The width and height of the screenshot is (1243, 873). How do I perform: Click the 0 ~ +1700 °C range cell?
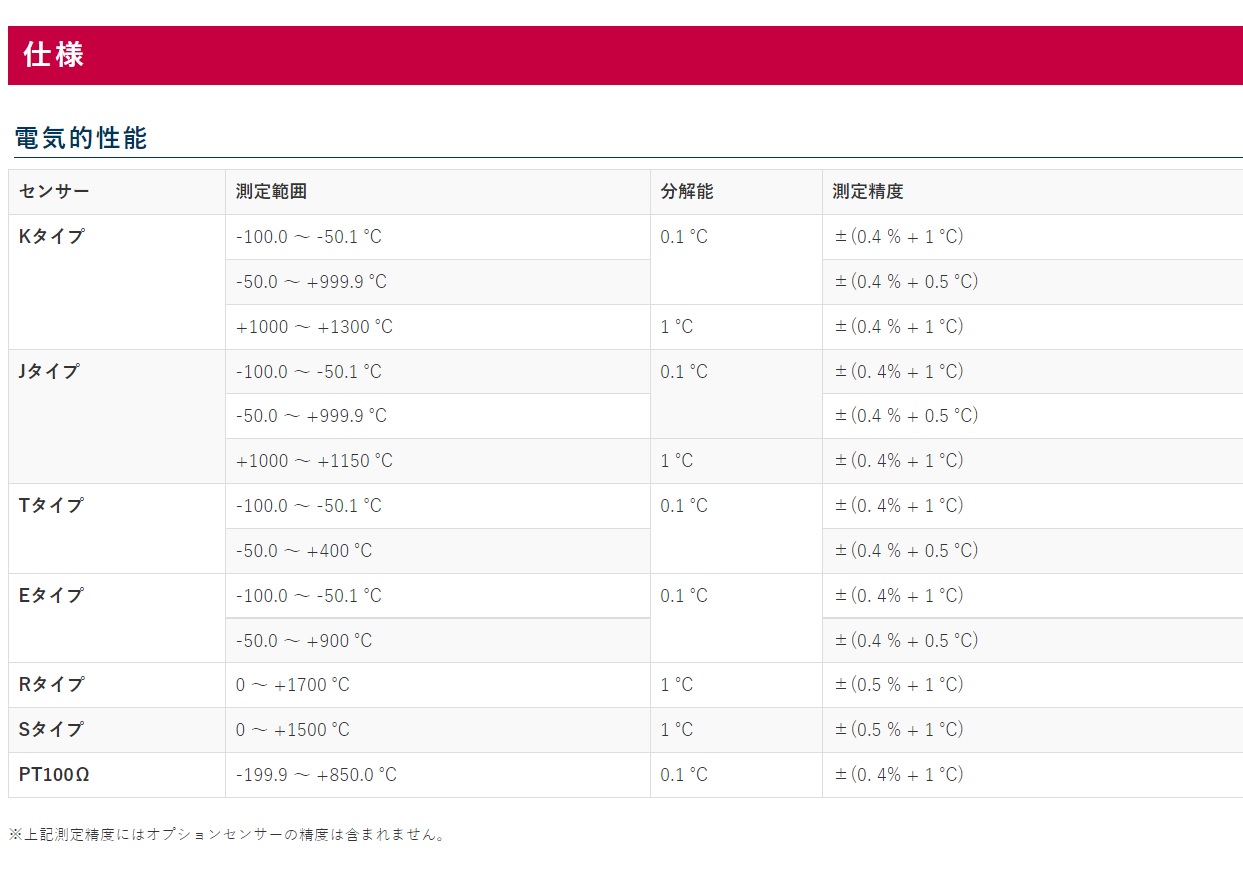coord(293,685)
